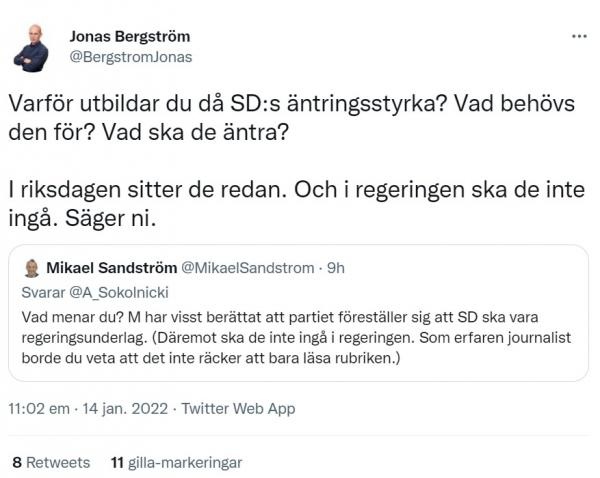Screen dimensions: 600x478
Task: Click the @BergstromJonas handle
Action: tap(131, 57)
